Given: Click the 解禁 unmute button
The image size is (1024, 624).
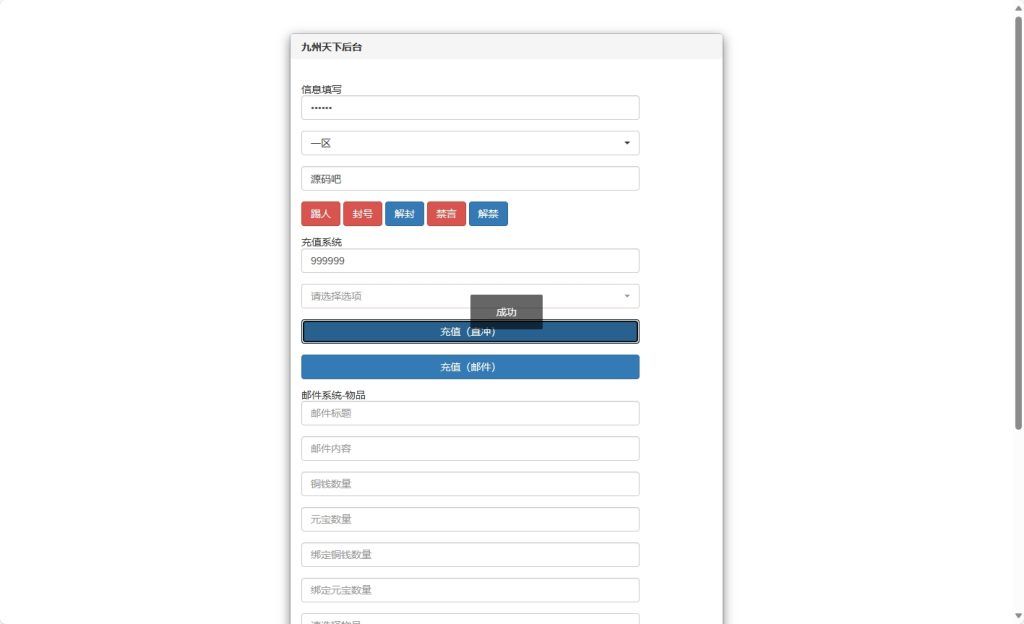Looking at the screenshot, I should [x=488, y=214].
